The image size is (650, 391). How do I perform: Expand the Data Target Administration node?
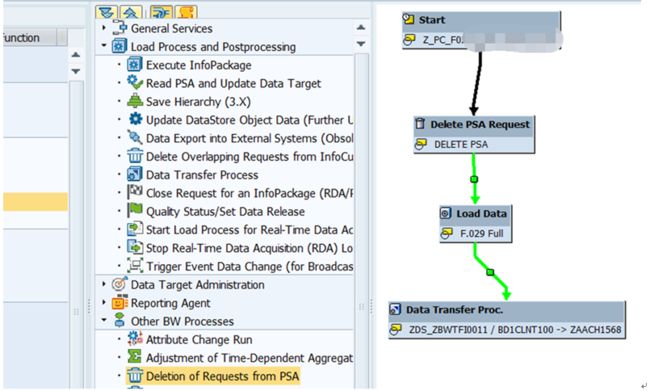104,284
